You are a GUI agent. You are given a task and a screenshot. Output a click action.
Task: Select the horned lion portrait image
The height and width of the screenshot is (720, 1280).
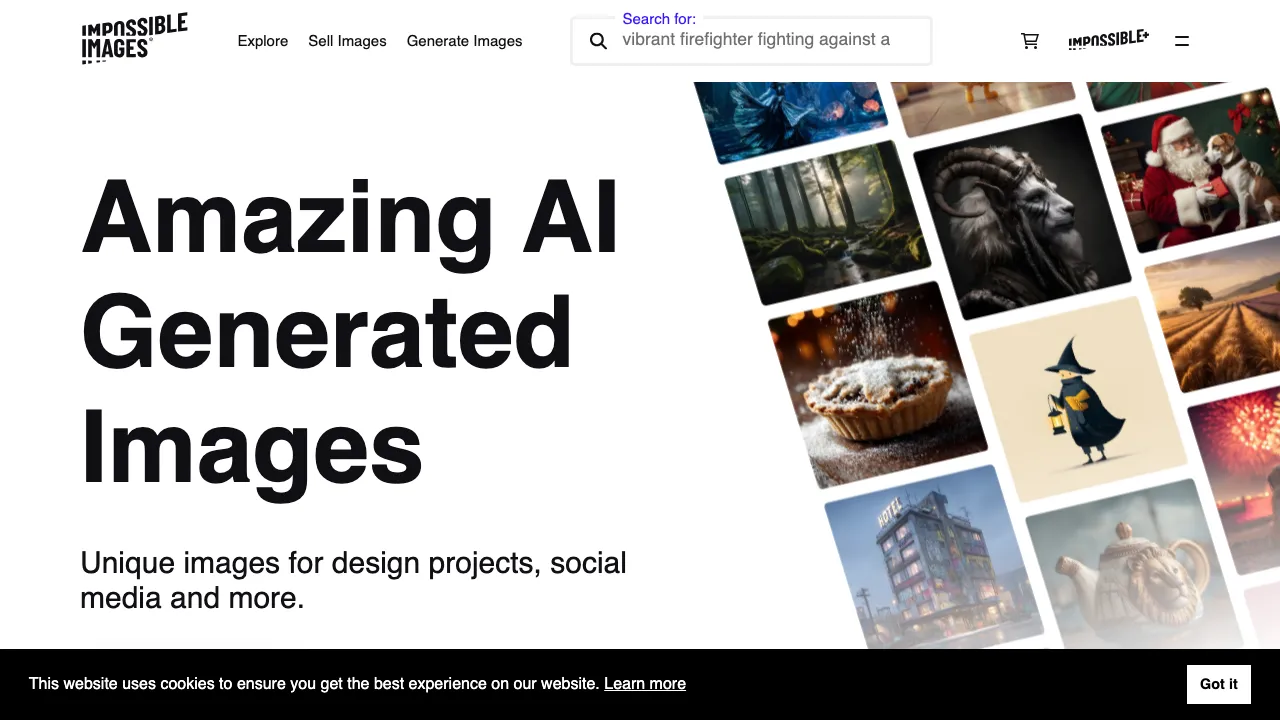[x=1020, y=215]
